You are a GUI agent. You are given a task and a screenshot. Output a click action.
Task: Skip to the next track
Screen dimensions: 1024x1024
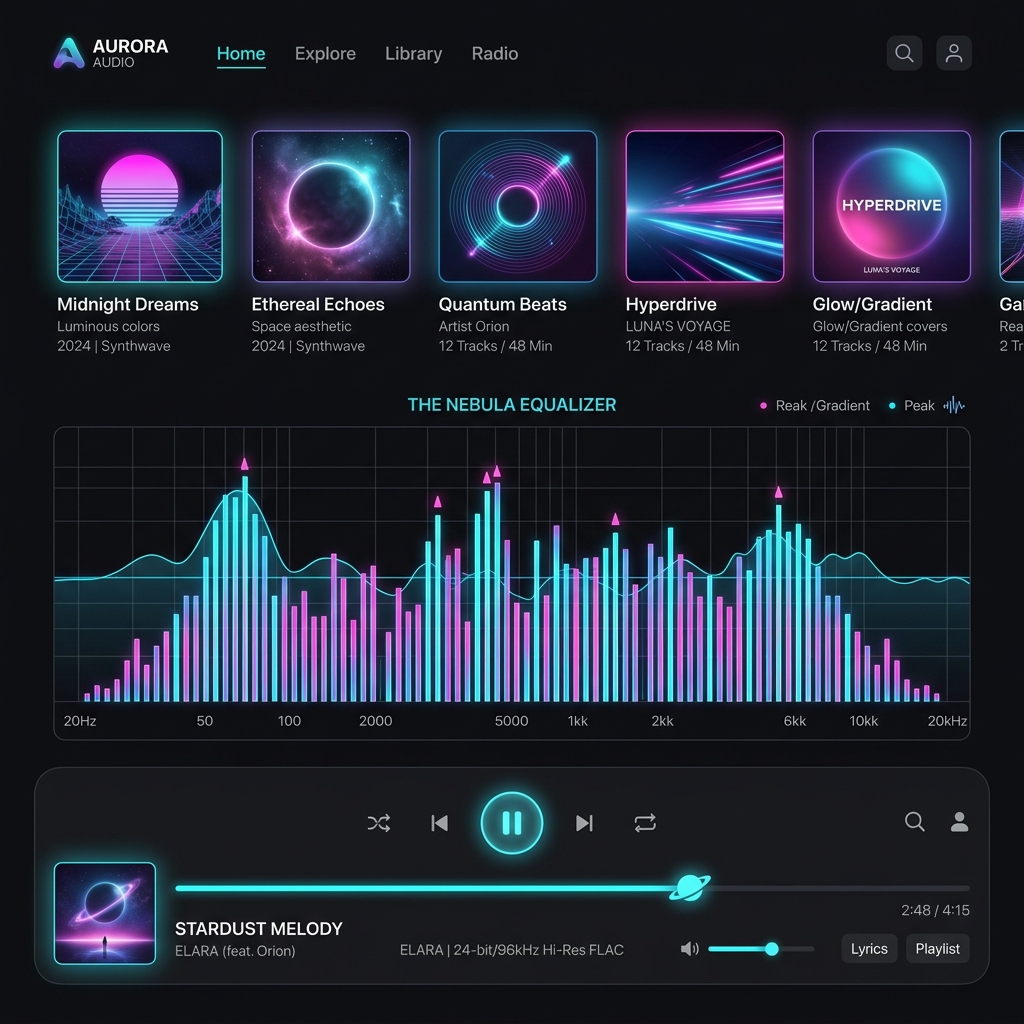584,823
